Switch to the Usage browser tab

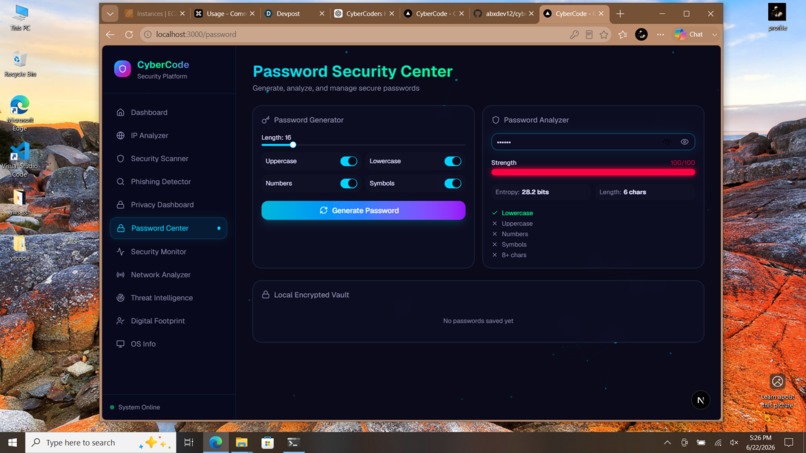coord(224,14)
